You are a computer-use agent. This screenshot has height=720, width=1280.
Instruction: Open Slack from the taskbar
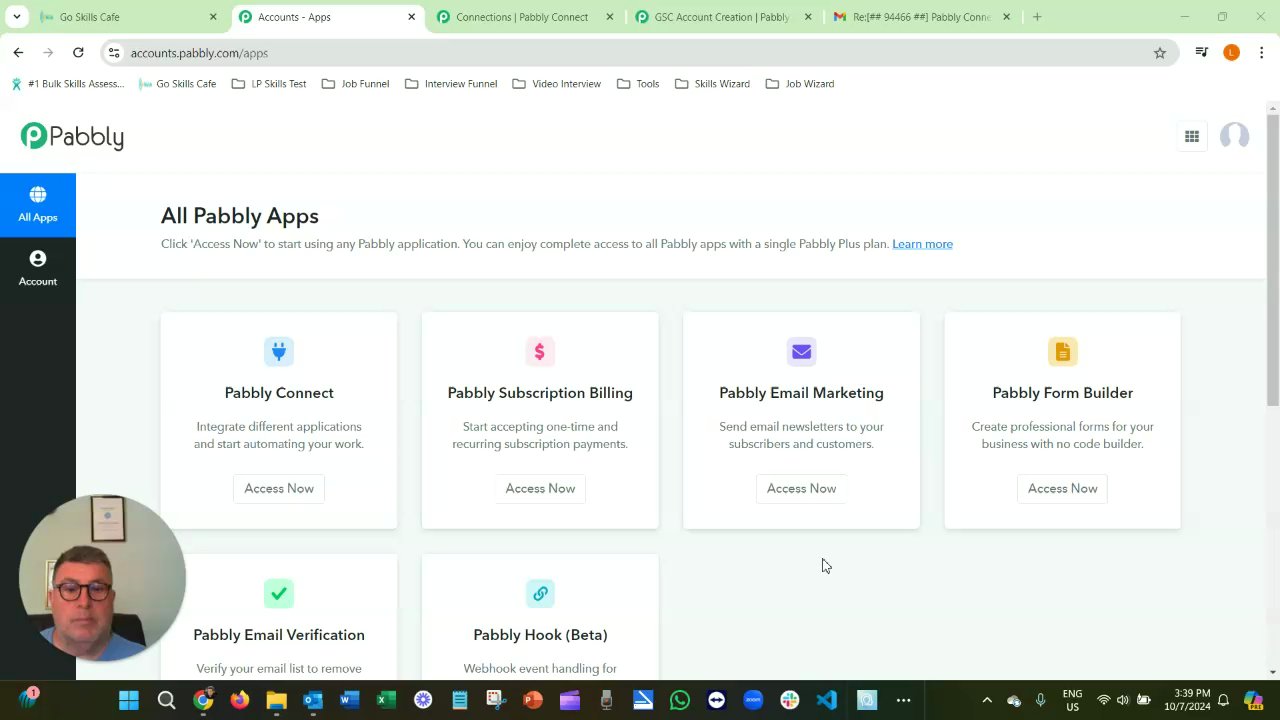790,701
